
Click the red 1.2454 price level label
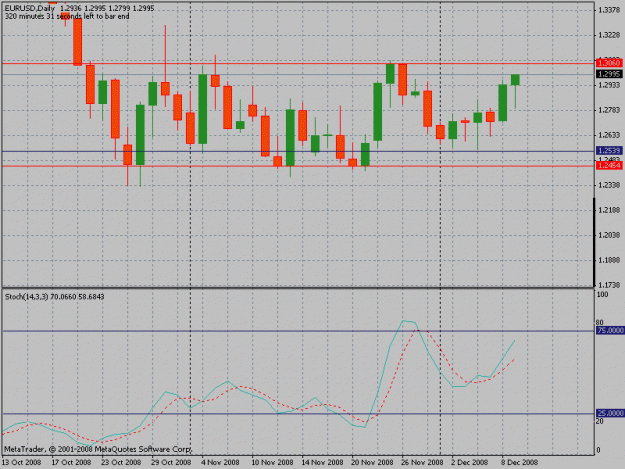tap(609, 165)
